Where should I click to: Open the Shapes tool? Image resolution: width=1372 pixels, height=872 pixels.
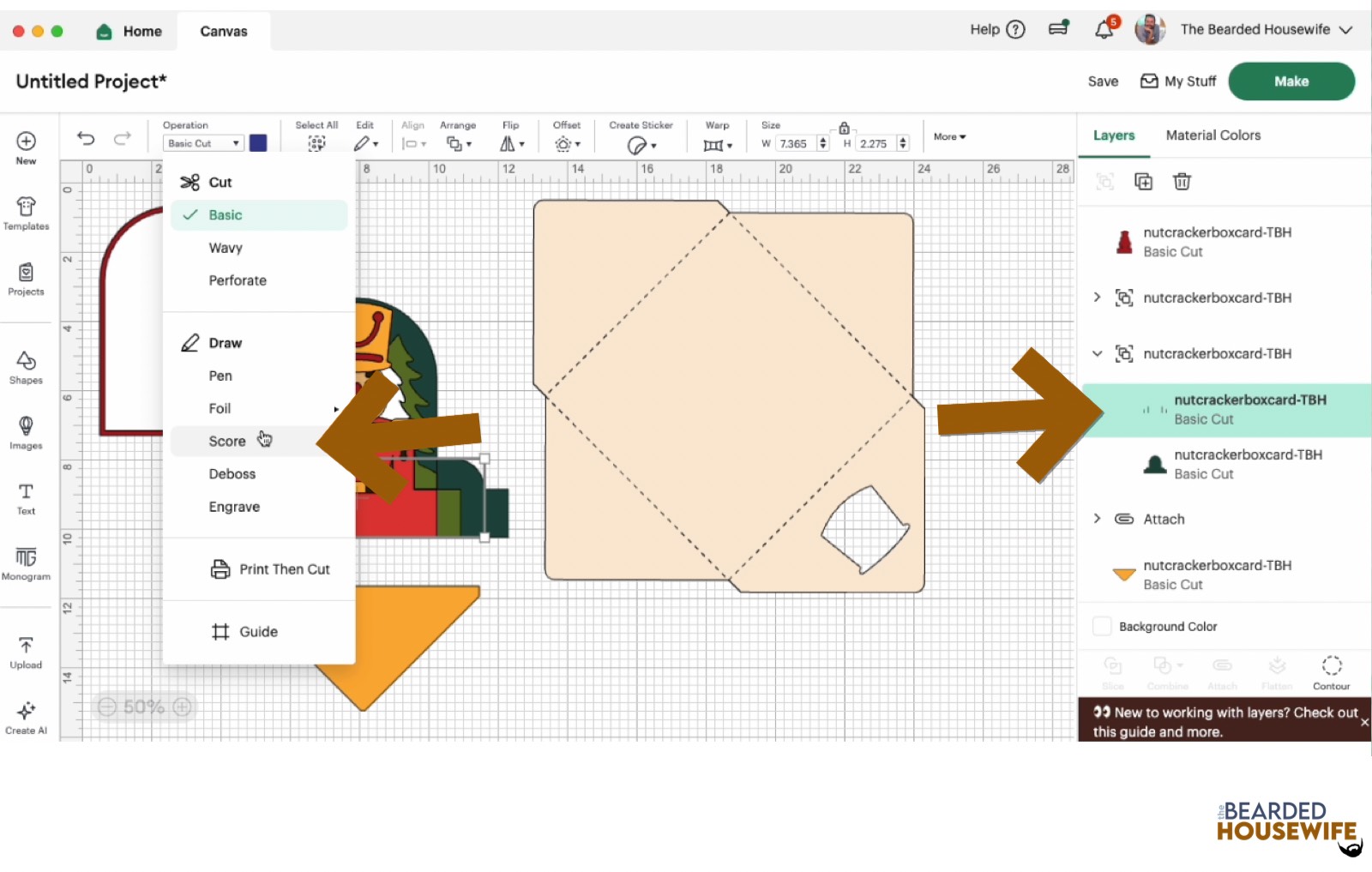coord(26,367)
